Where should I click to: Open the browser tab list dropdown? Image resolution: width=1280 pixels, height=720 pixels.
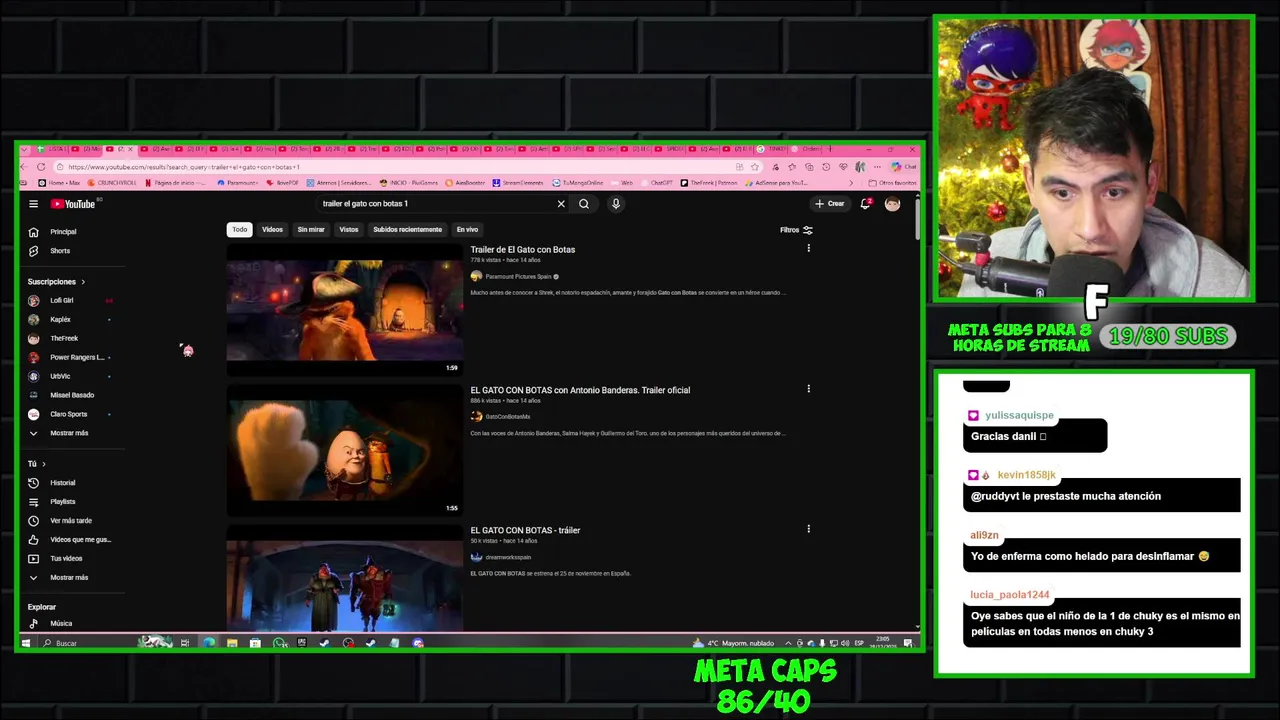point(24,149)
